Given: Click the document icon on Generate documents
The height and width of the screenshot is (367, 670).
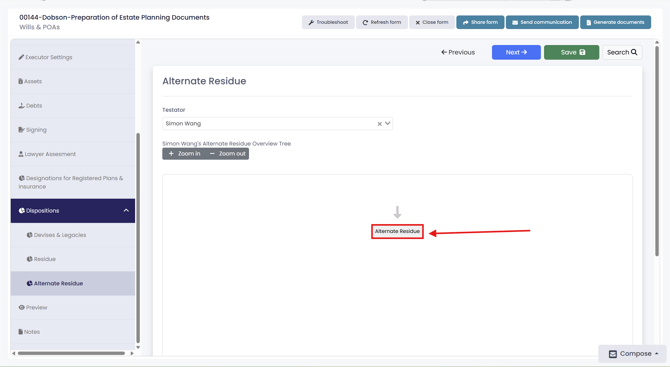Looking at the screenshot, I should pyautogui.click(x=588, y=23).
